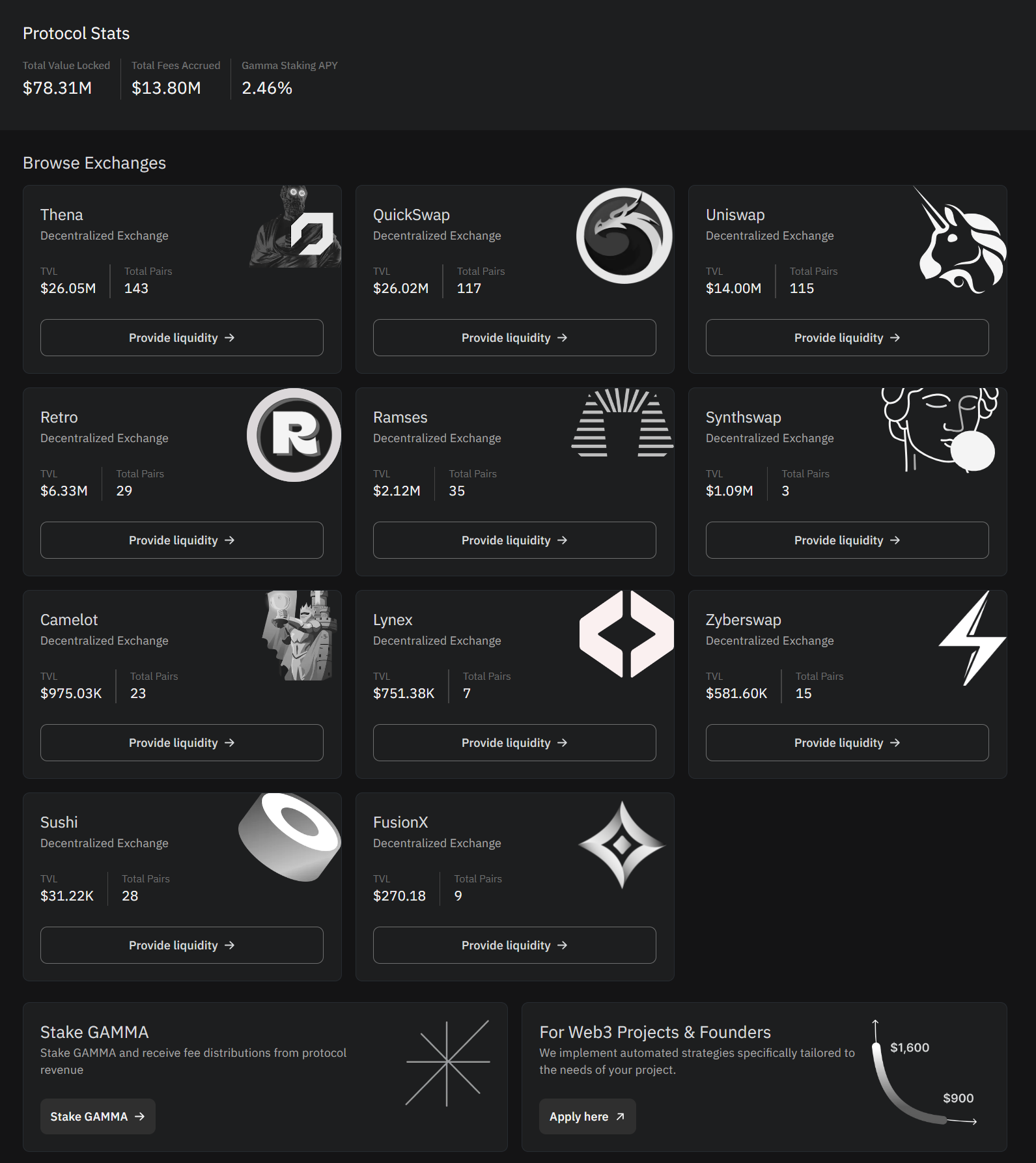This screenshot has width=1036, height=1163.
Task: Click the Synthswap face logo
Action: click(940, 430)
